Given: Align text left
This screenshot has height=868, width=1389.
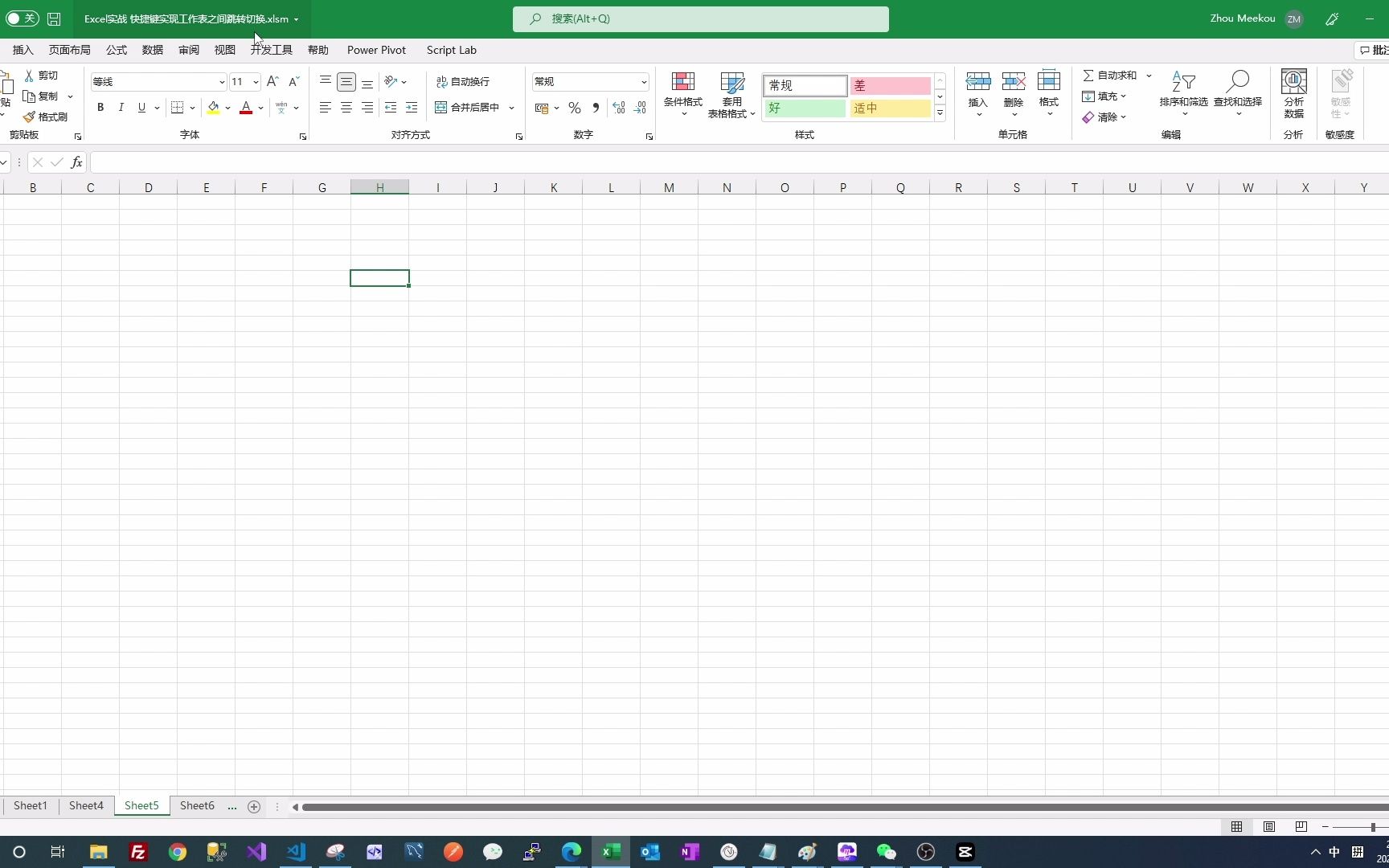Looking at the screenshot, I should (326, 108).
